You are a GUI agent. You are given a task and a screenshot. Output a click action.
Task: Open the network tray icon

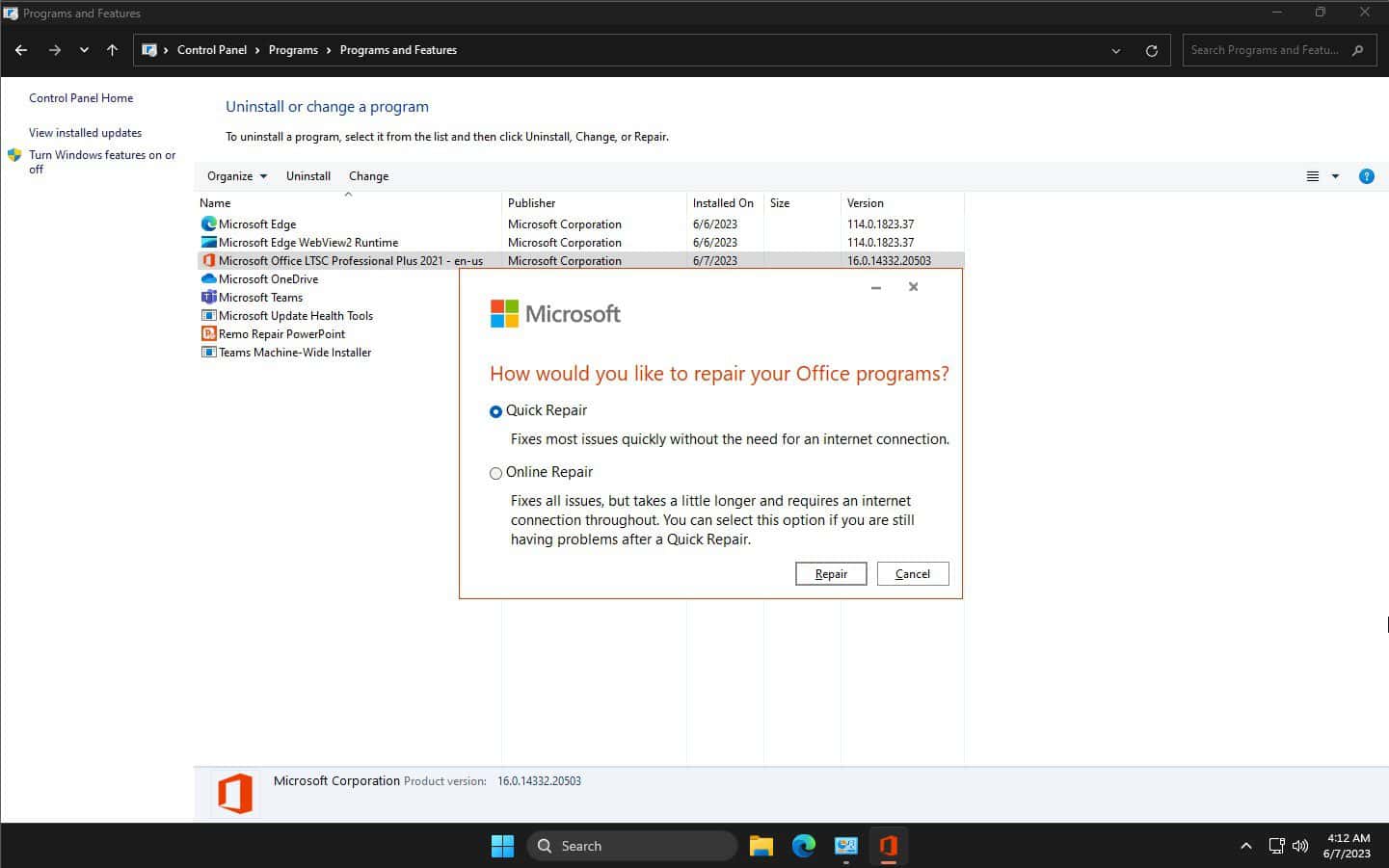[1276, 846]
